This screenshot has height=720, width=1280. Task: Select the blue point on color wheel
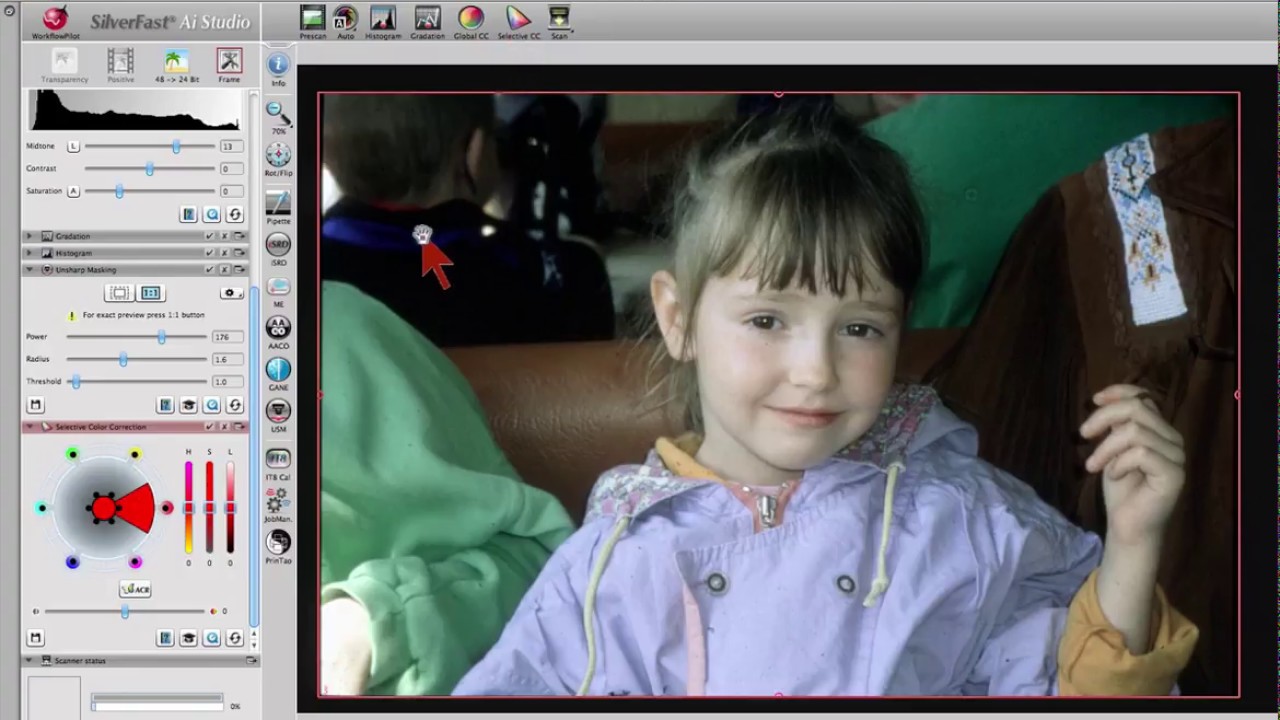(72, 562)
